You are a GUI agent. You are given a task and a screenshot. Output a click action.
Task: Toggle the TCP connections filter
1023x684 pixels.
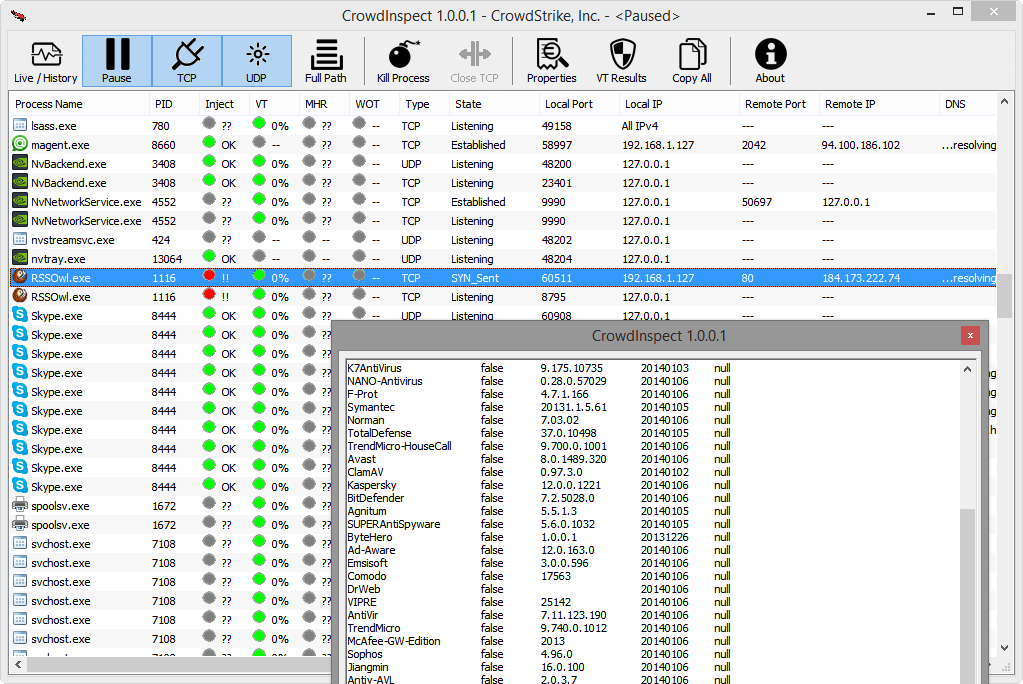click(x=187, y=61)
